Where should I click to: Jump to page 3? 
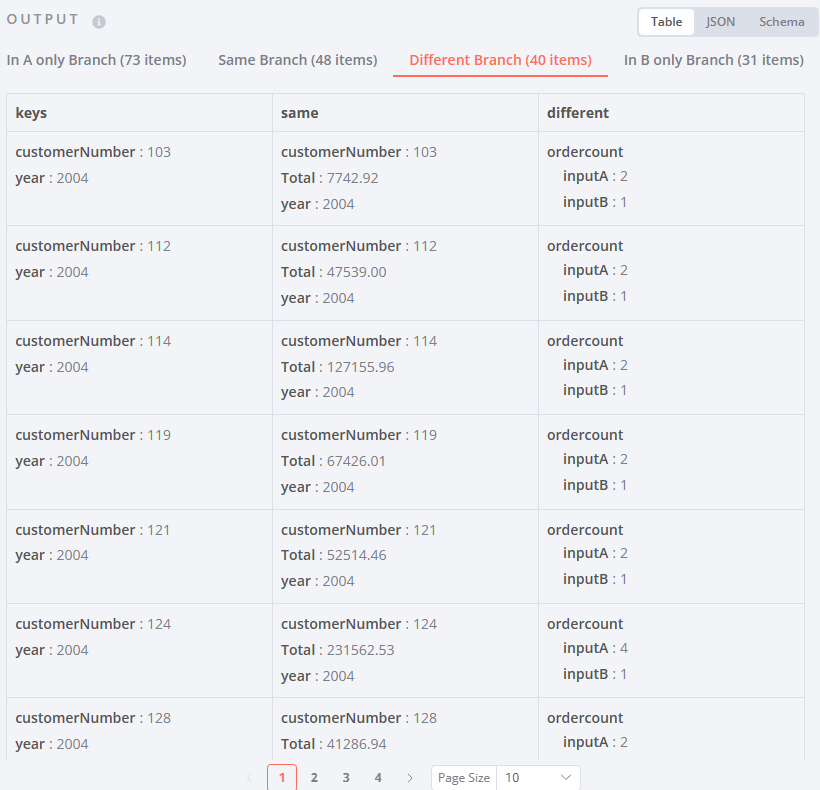[x=345, y=777]
